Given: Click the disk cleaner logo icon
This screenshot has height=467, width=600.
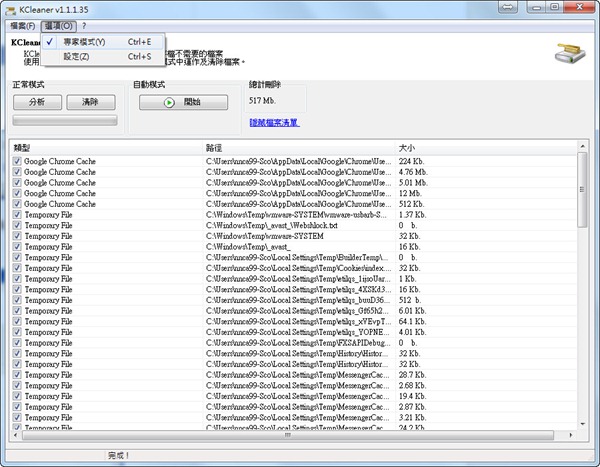Looking at the screenshot, I should tap(570, 54).
